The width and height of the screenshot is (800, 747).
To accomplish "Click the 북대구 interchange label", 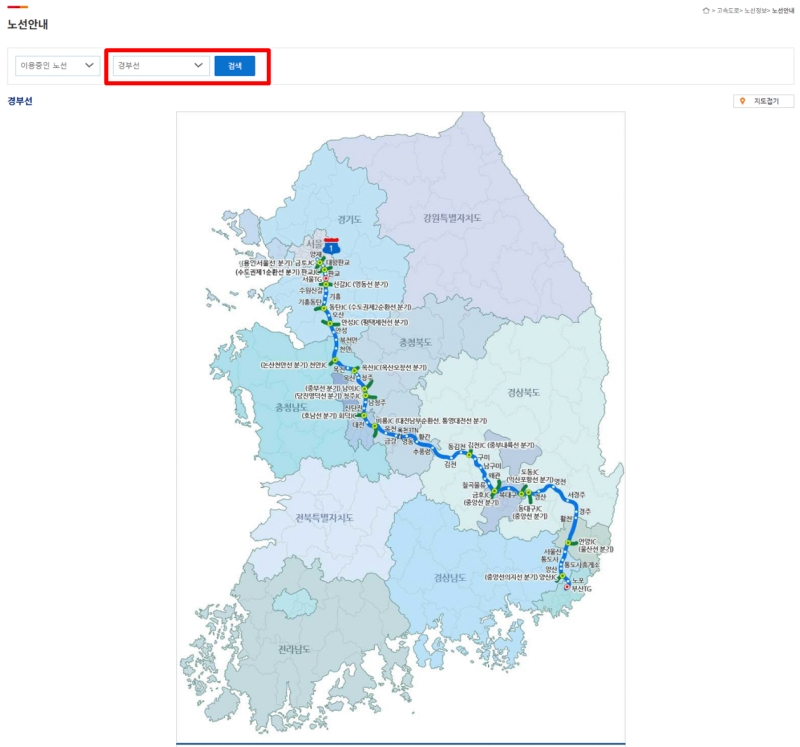I will click(508, 495).
